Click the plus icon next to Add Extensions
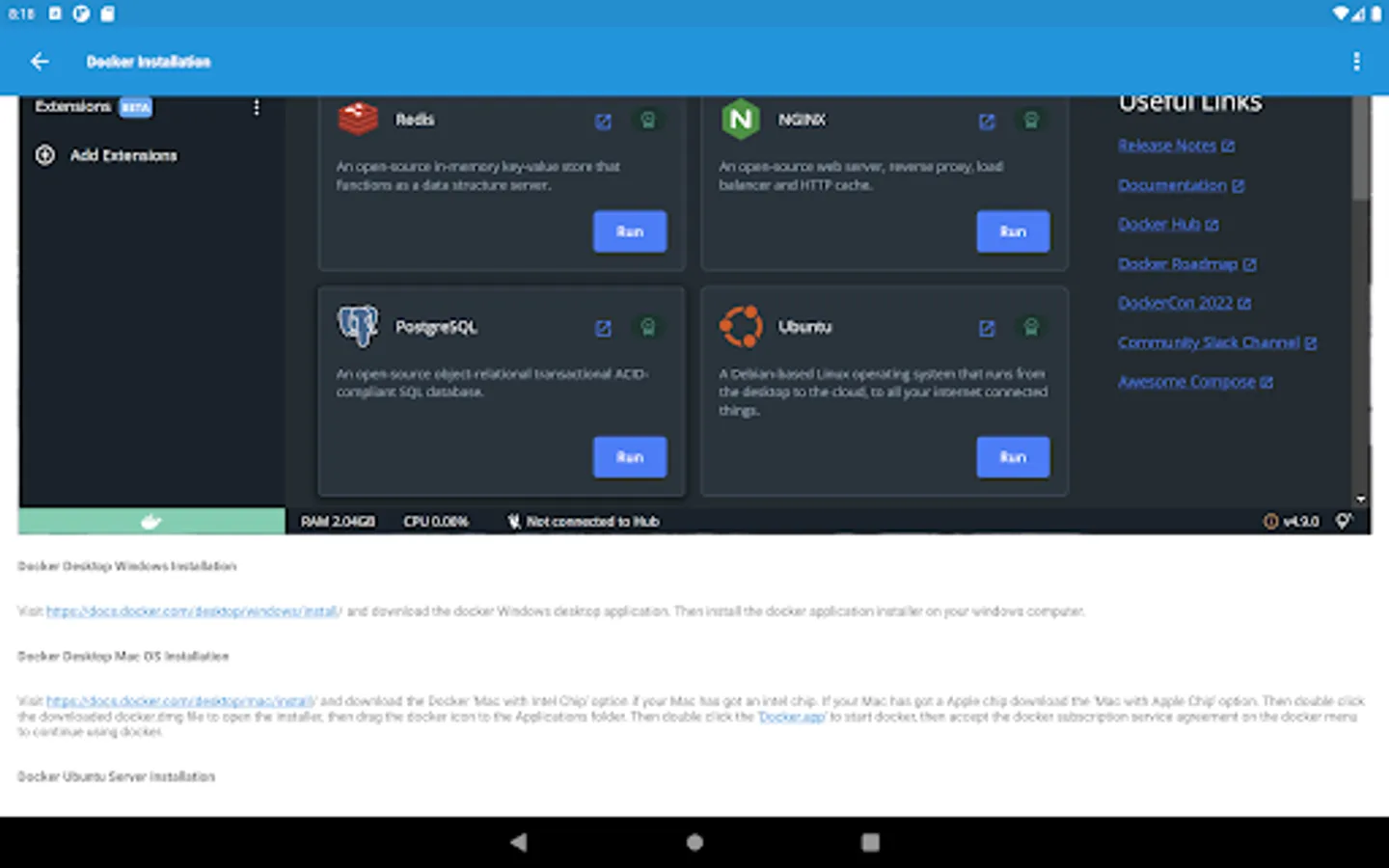This screenshot has height=868, width=1389. coord(44,155)
